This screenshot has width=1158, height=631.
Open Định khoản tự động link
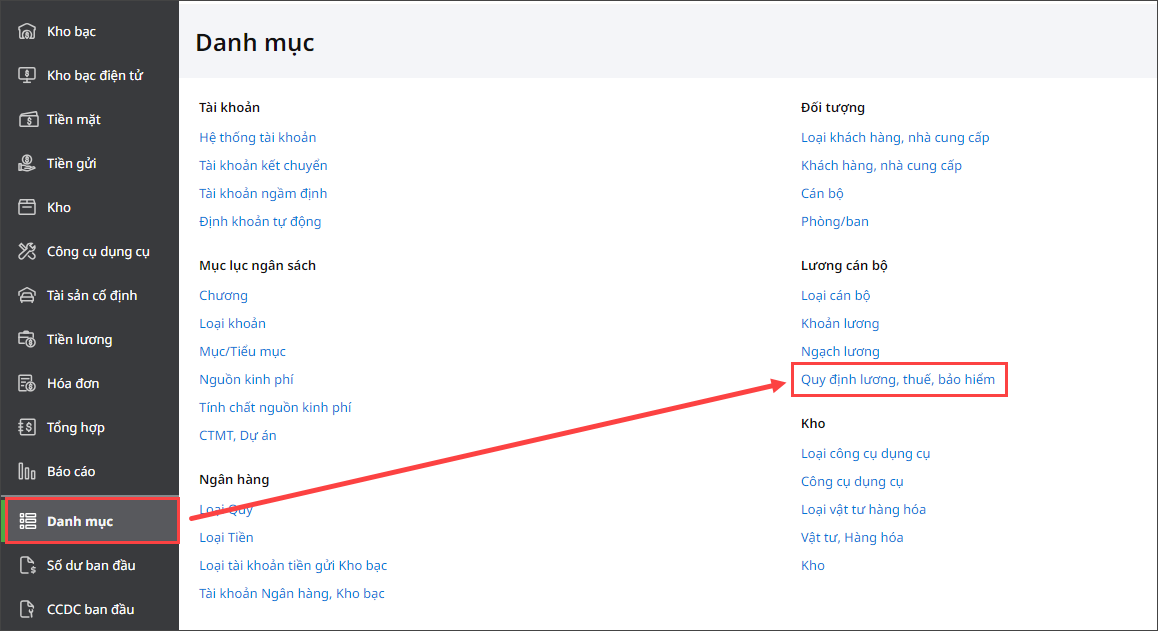point(260,222)
